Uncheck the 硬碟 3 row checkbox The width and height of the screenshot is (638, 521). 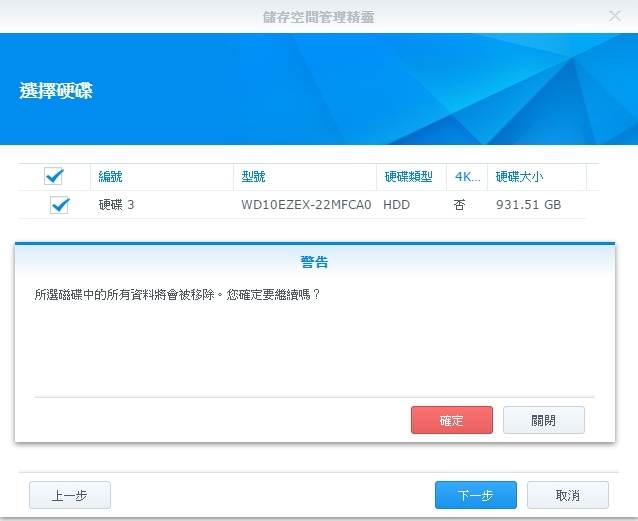coord(59,205)
